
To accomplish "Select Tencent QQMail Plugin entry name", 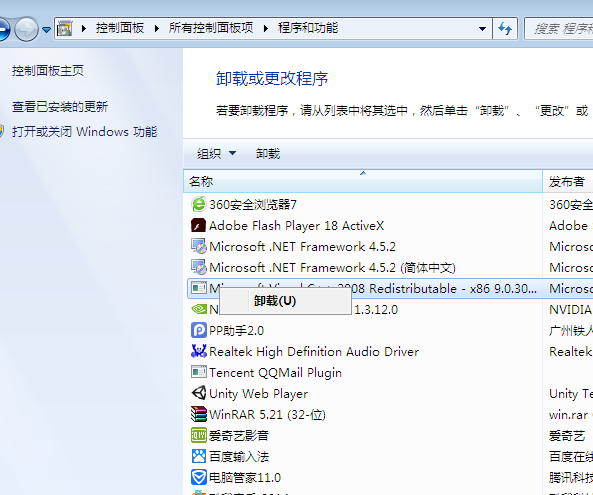I will tap(275, 372).
